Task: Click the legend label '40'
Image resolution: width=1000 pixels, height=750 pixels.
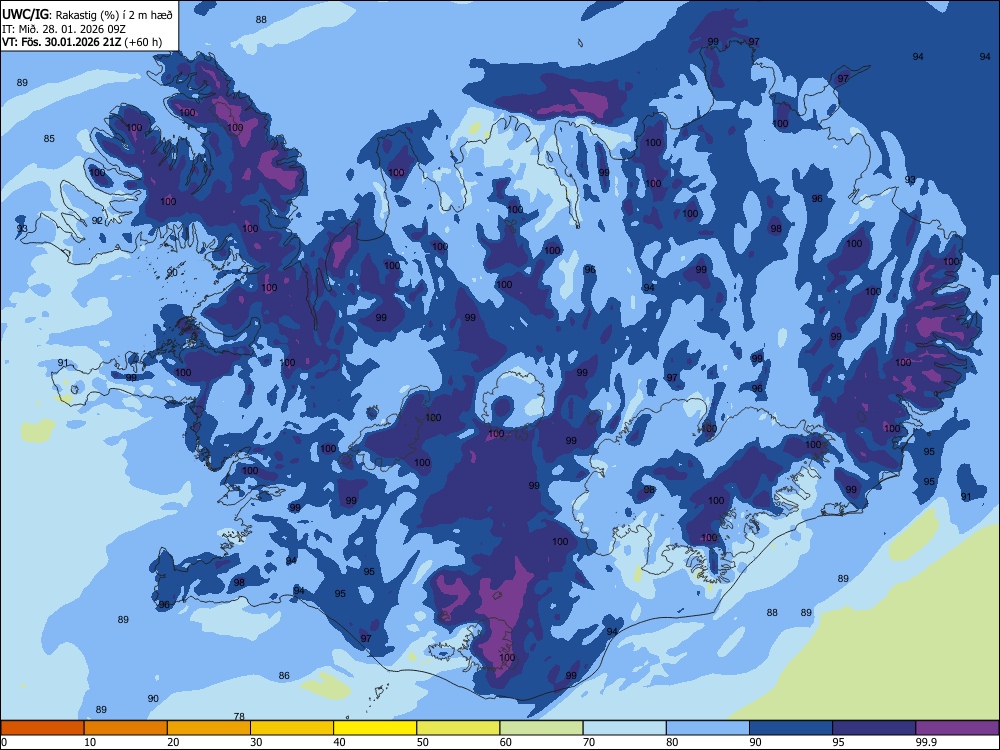Action: click(x=340, y=742)
